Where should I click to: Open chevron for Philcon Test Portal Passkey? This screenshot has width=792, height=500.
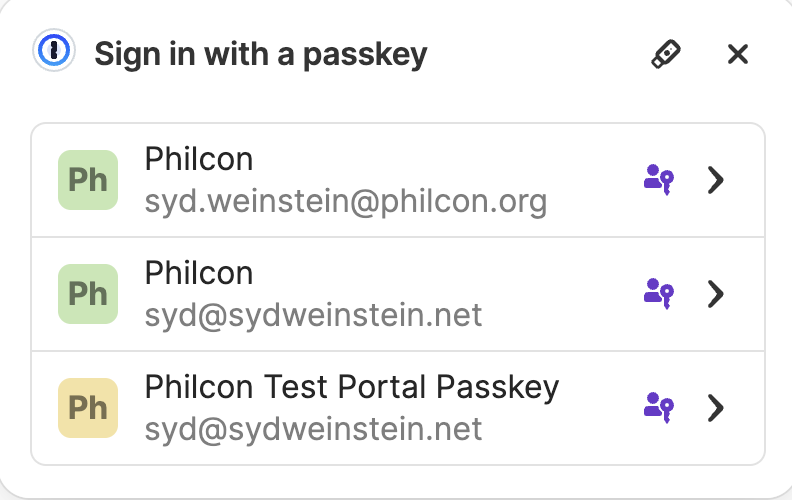tap(715, 408)
